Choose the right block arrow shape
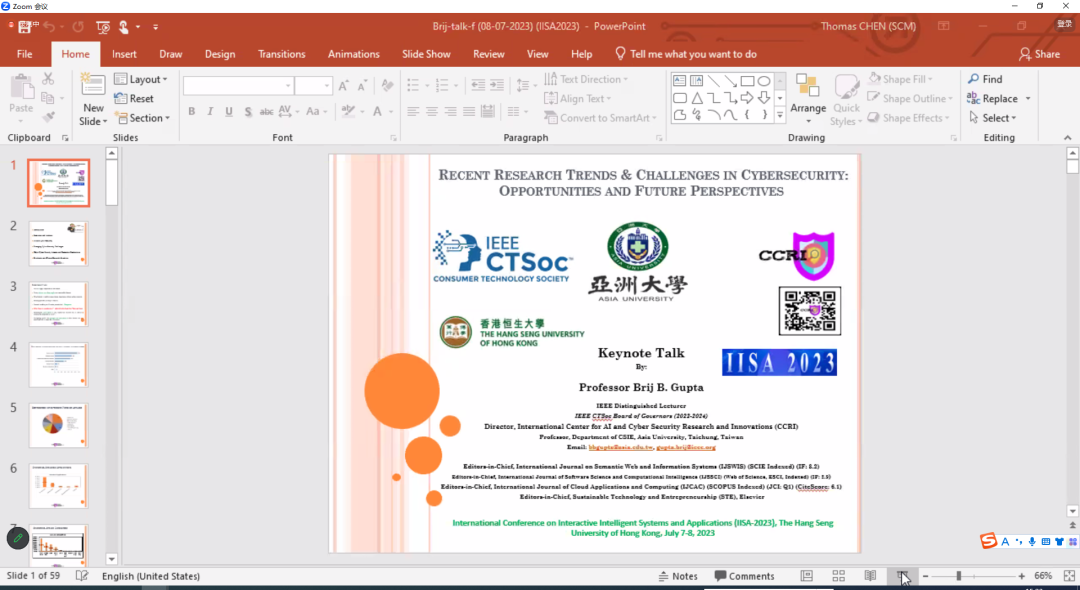1080x590 pixels. [747, 98]
